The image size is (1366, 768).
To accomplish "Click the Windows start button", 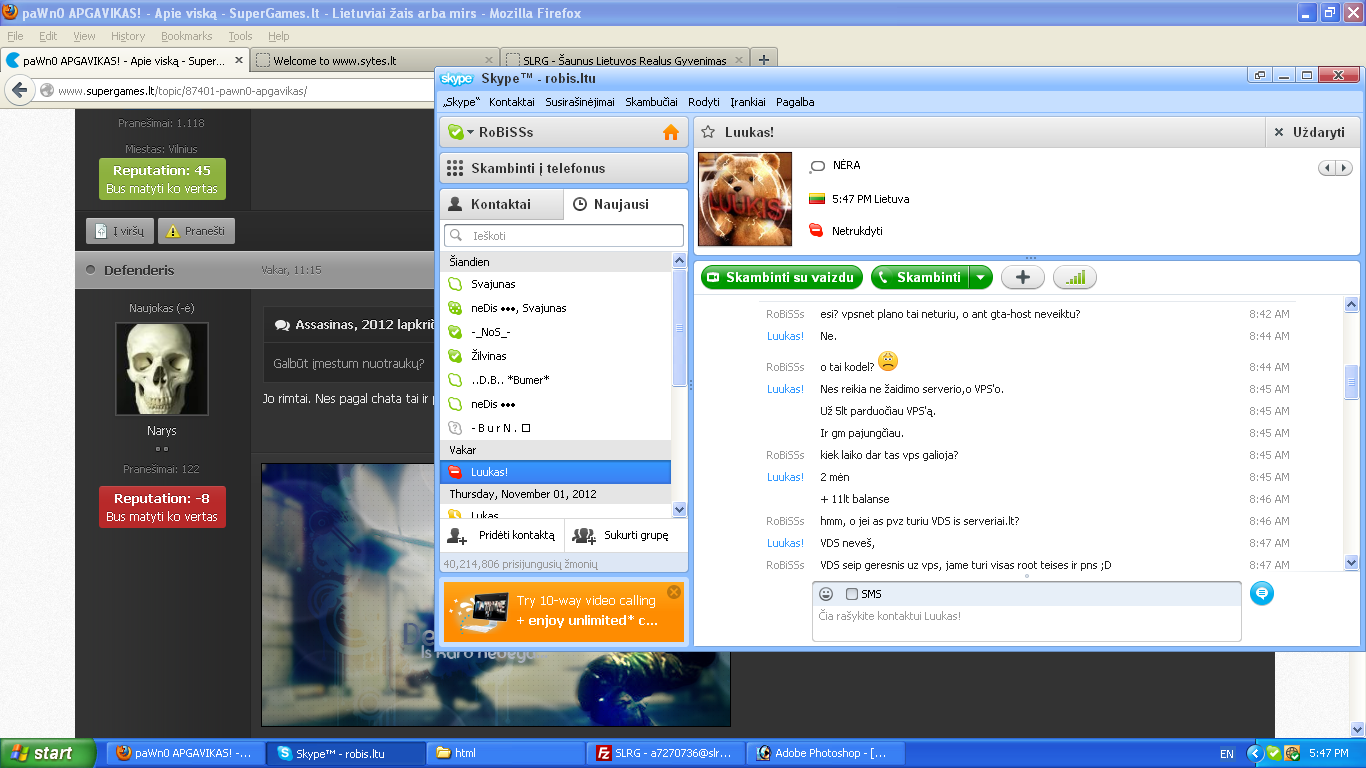I will 48,753.
